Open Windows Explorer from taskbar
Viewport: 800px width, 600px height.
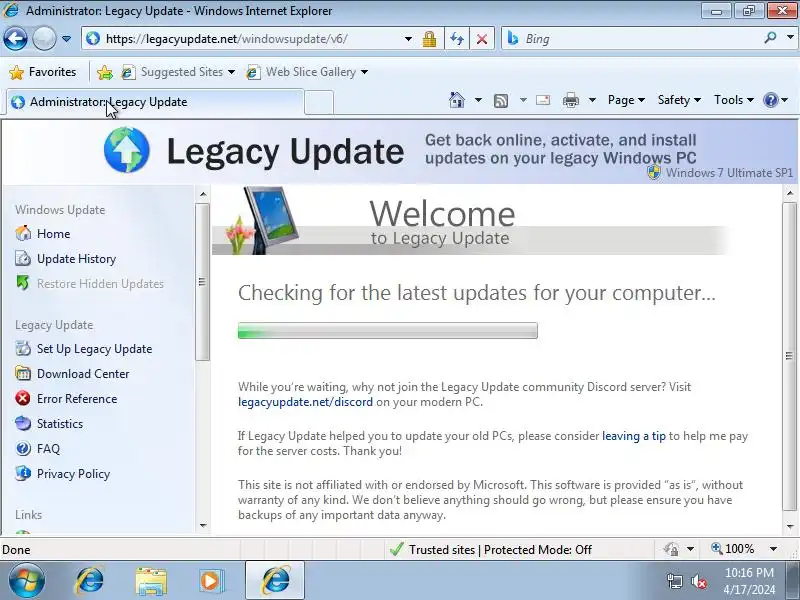[x=151, y=581]
